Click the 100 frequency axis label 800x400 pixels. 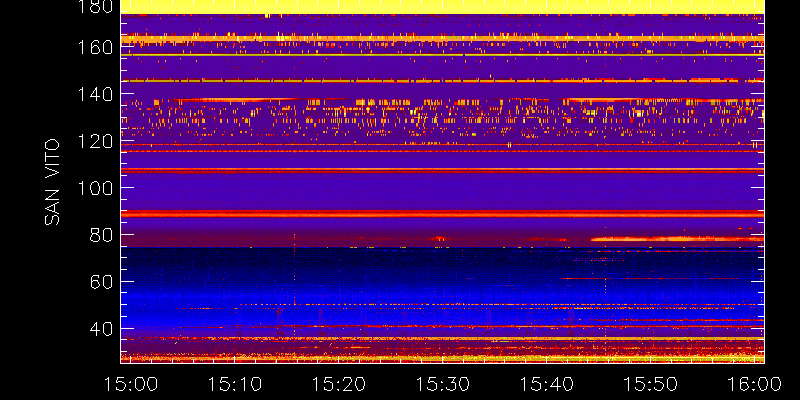96,188
